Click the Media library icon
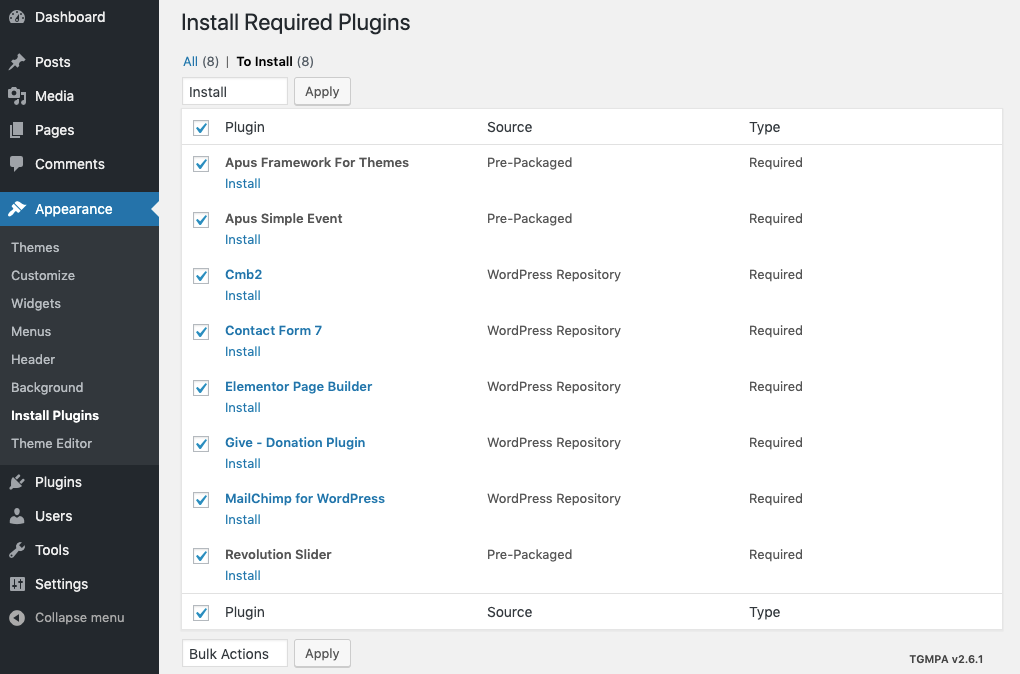This screenshot has height=674, width=1020. coord(18,96)
